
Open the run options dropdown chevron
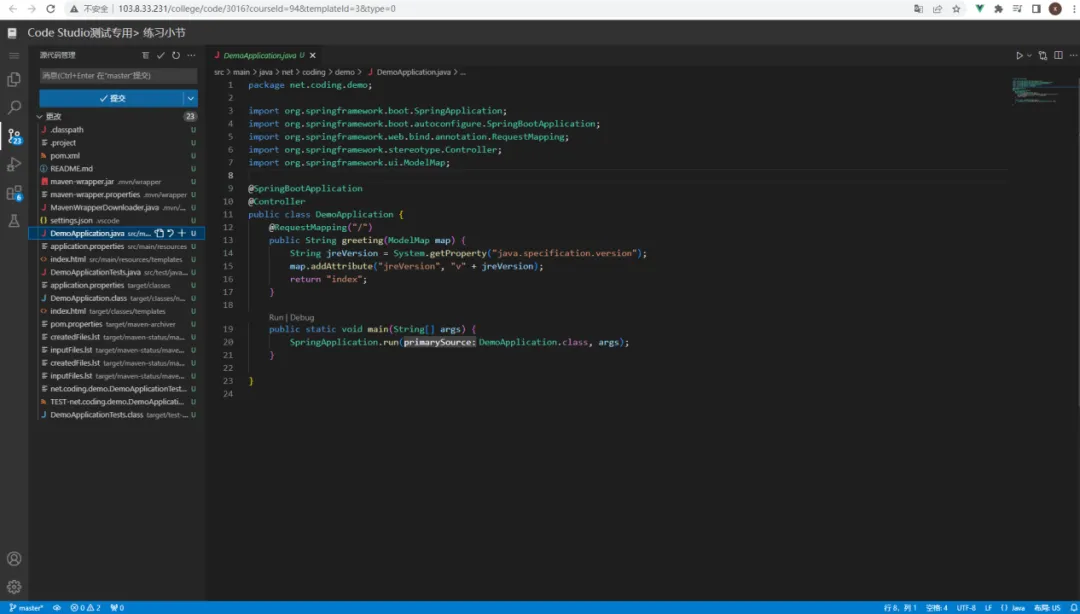coord(1030,56)
